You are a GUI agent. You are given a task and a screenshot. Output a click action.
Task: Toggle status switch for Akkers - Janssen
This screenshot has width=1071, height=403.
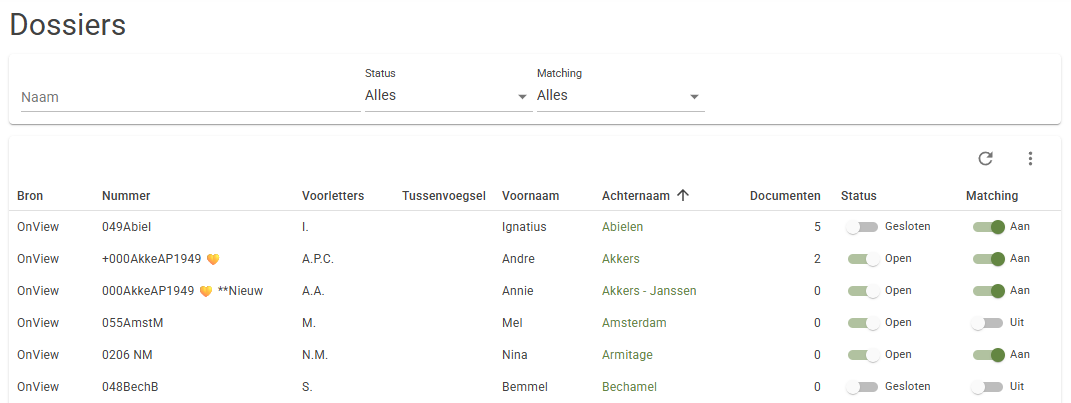point(864,291)
